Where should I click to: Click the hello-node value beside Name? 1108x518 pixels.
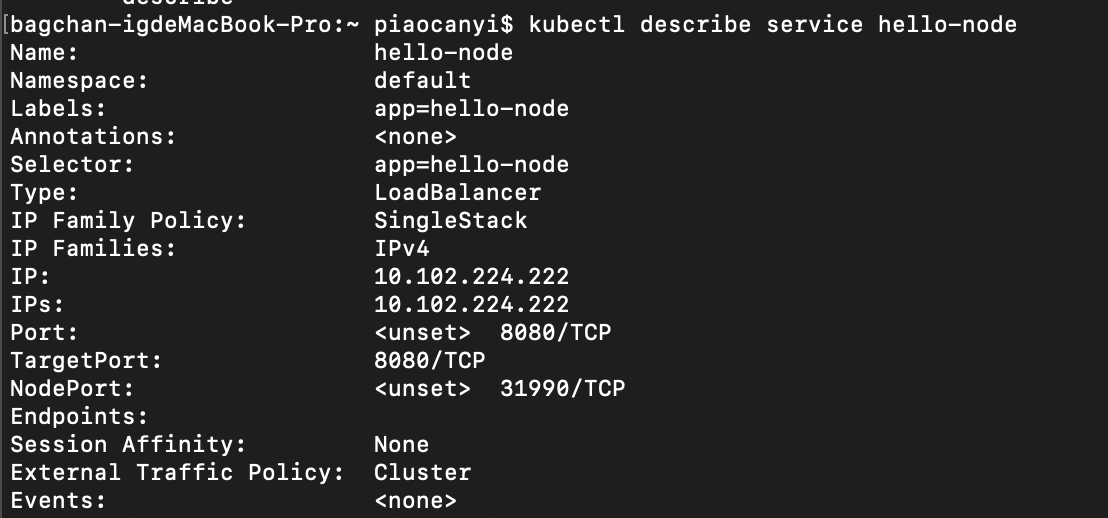pyautogui.click(x=443, y=53)
